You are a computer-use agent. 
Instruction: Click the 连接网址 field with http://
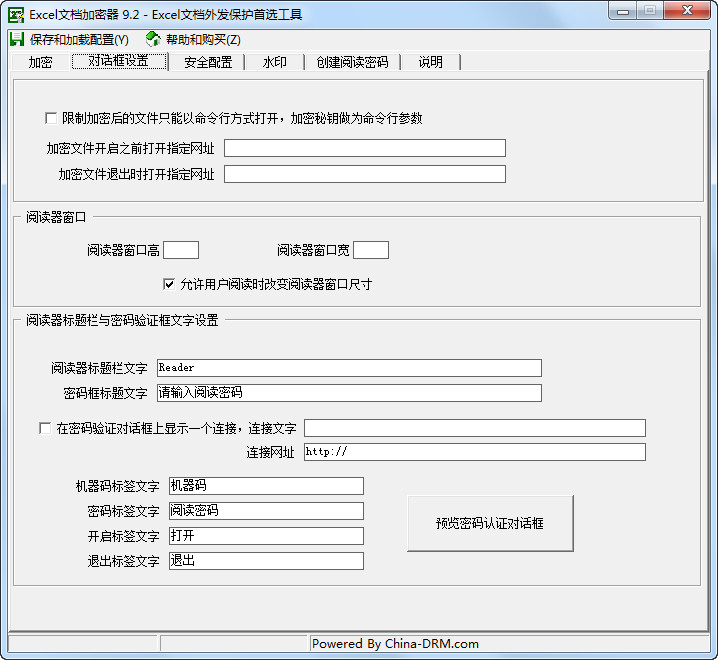tap(475, 452)
